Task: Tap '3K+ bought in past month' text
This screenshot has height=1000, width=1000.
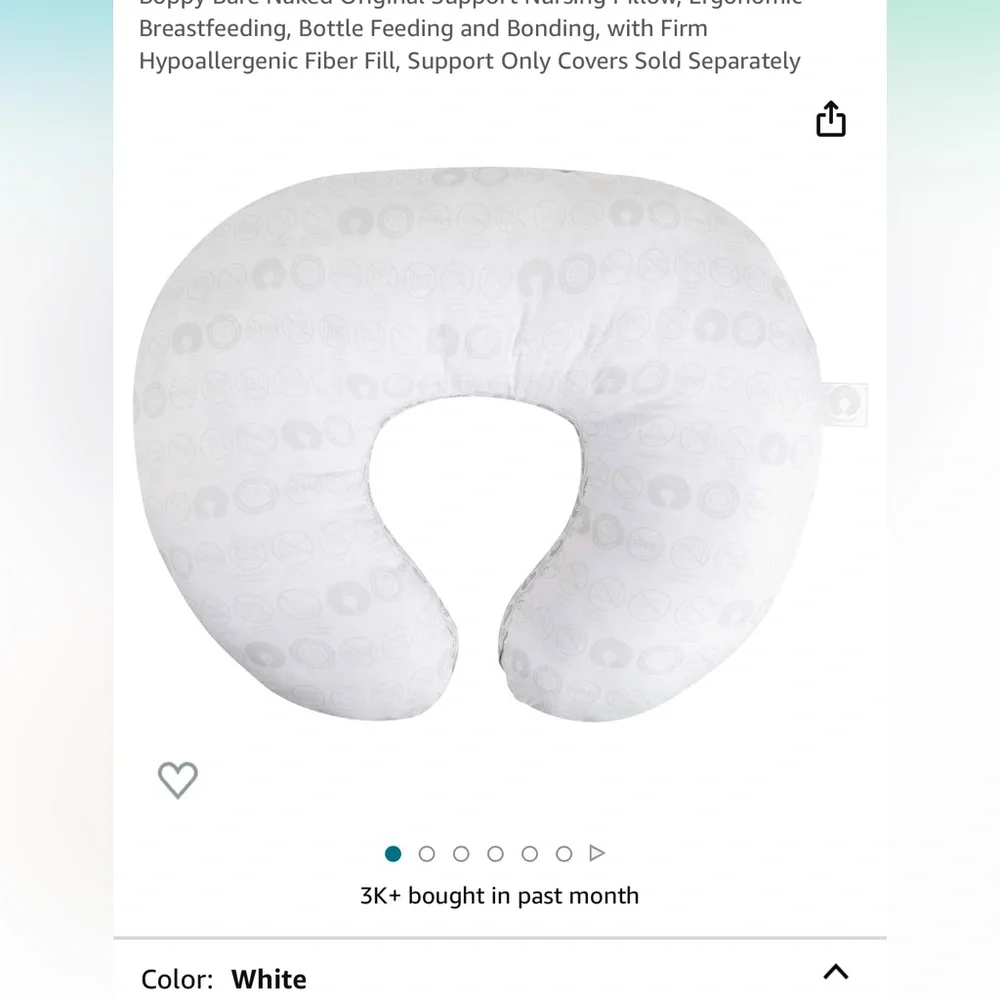Action: pyautogui.click(x=499, y=895)
